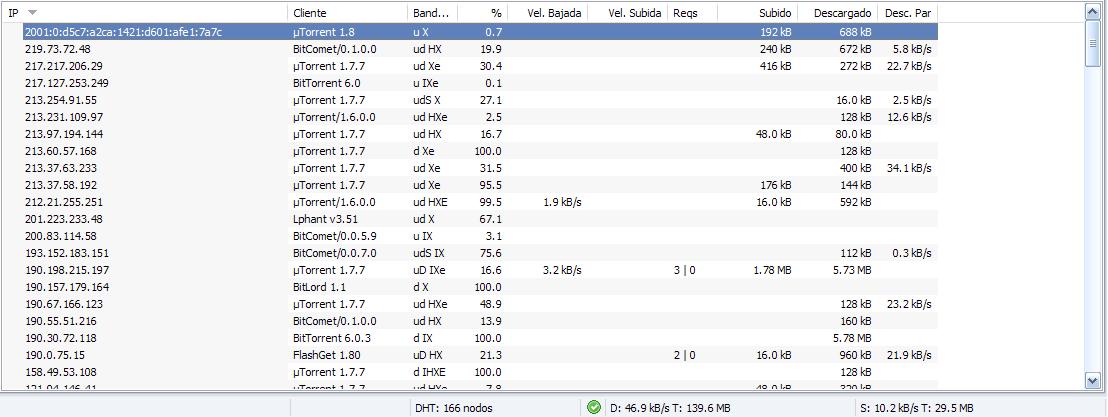
Task: Click the scrollbar down arrow
Action: point(1093,380)
